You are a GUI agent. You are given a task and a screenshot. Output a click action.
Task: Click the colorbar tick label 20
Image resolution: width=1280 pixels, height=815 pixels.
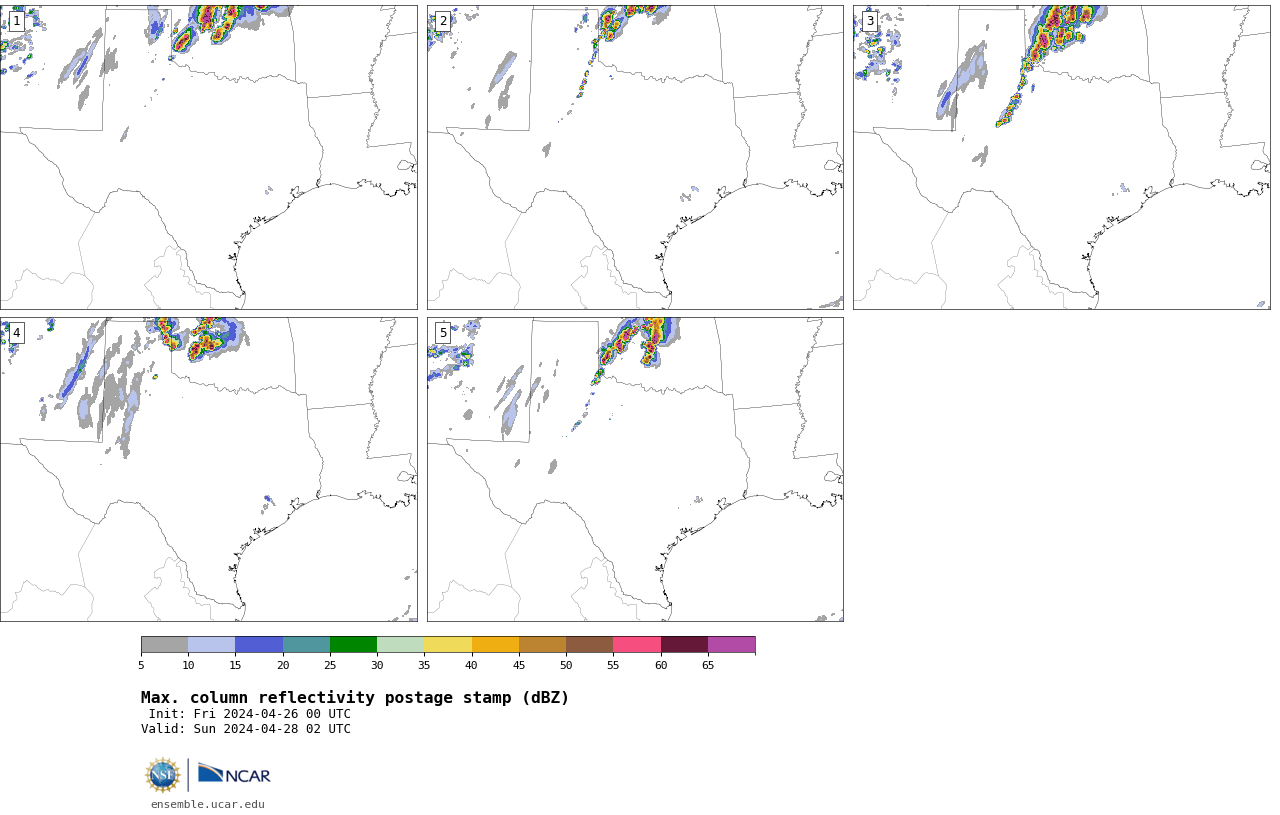pyautogui.click(x=283, y=665)
